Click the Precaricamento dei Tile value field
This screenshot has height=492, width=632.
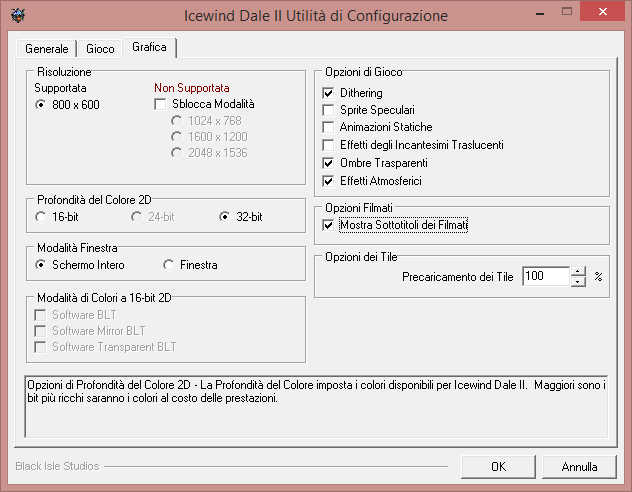coord(546,276)
